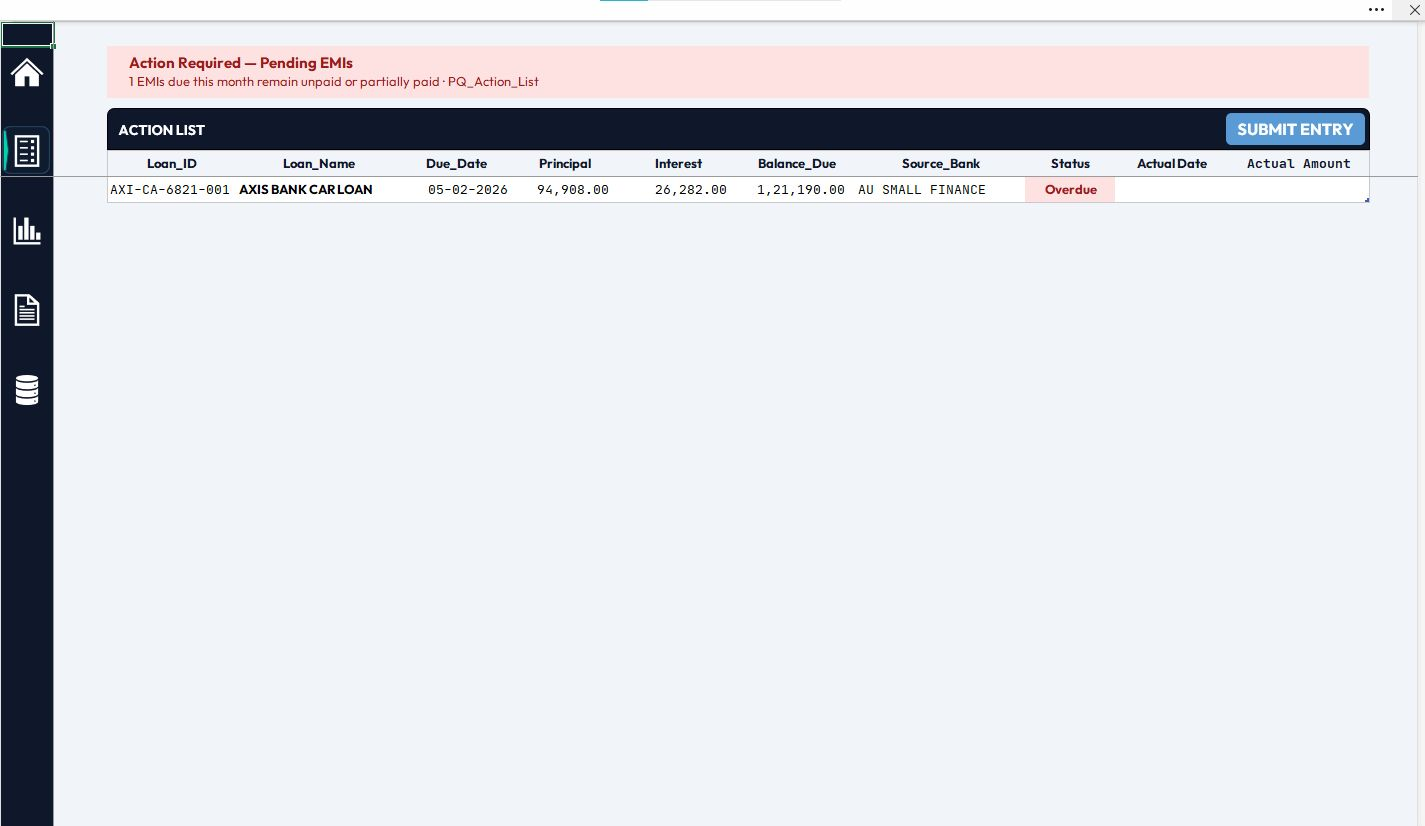Select loan ID AXI-CA-6821-001
This screenshot has height=826, width=1425.
point(170,189)
